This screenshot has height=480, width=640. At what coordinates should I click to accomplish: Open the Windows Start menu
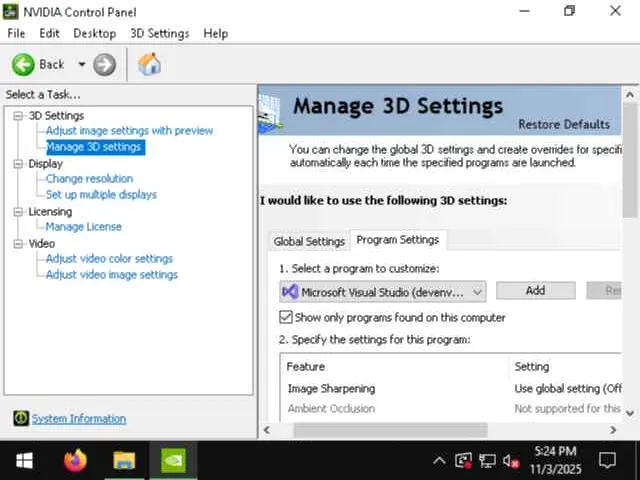(24, 461)
